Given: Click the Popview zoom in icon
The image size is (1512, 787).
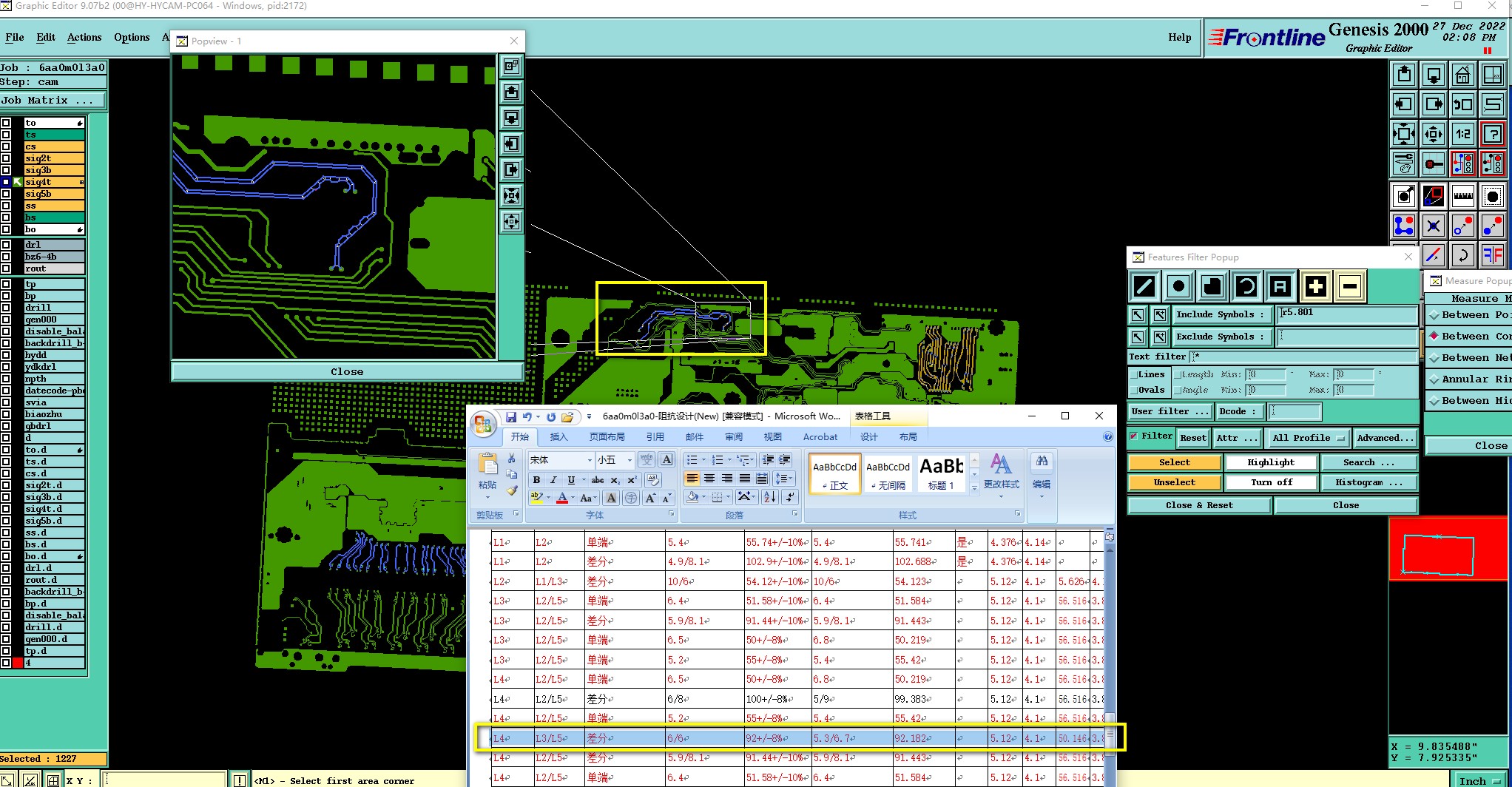Looking at the screenshot, I should [511, 195].
